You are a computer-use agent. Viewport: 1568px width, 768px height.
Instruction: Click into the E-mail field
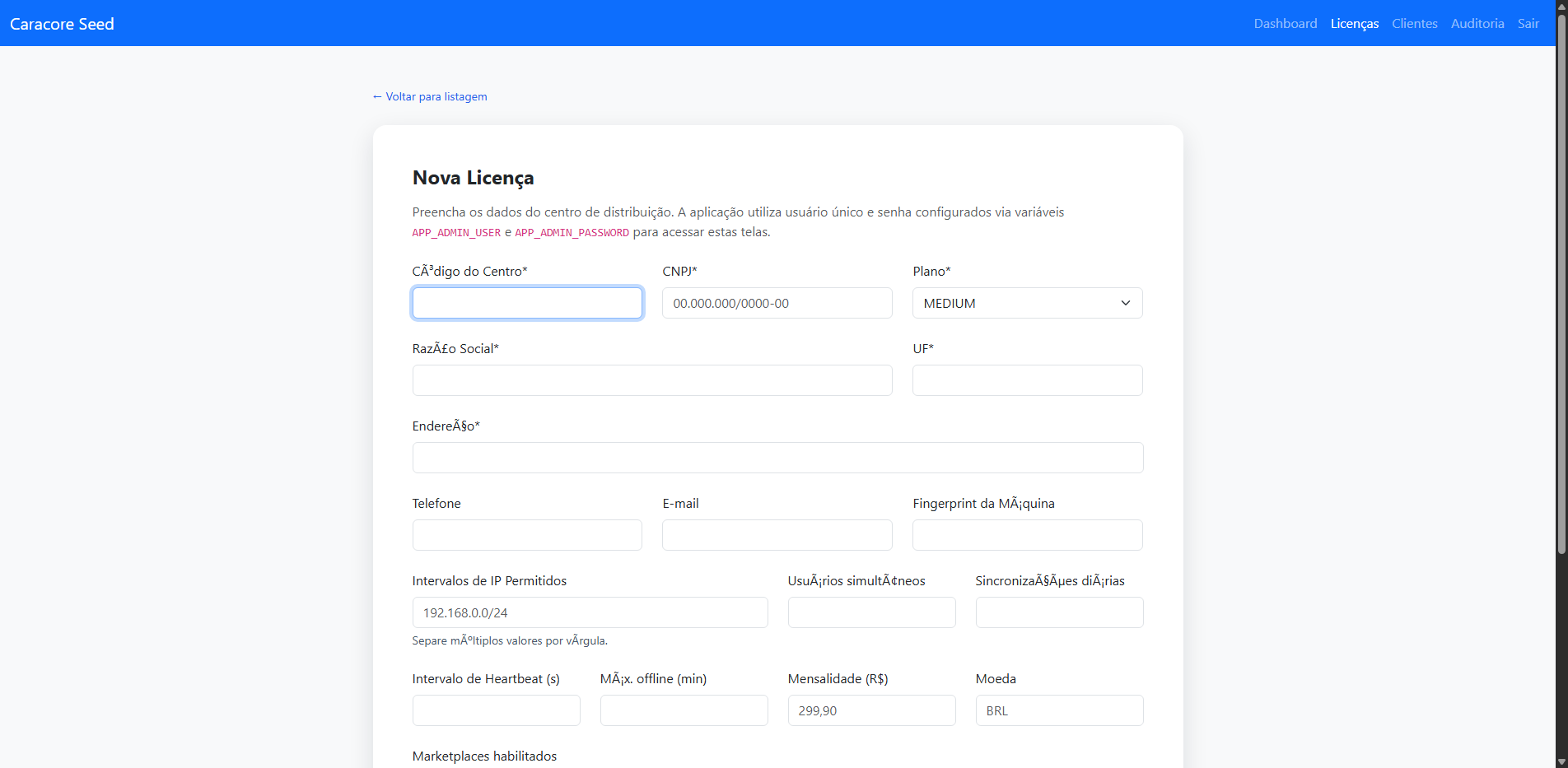point(777,535)
